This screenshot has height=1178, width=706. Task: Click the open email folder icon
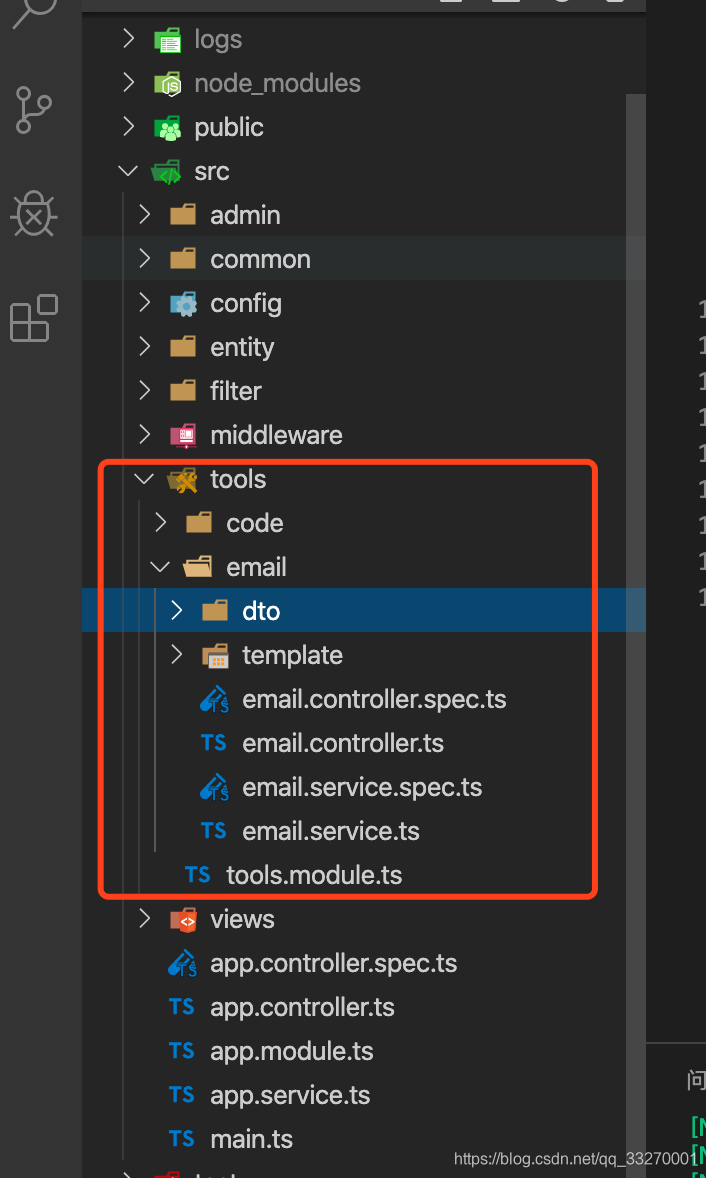[198, 567]
